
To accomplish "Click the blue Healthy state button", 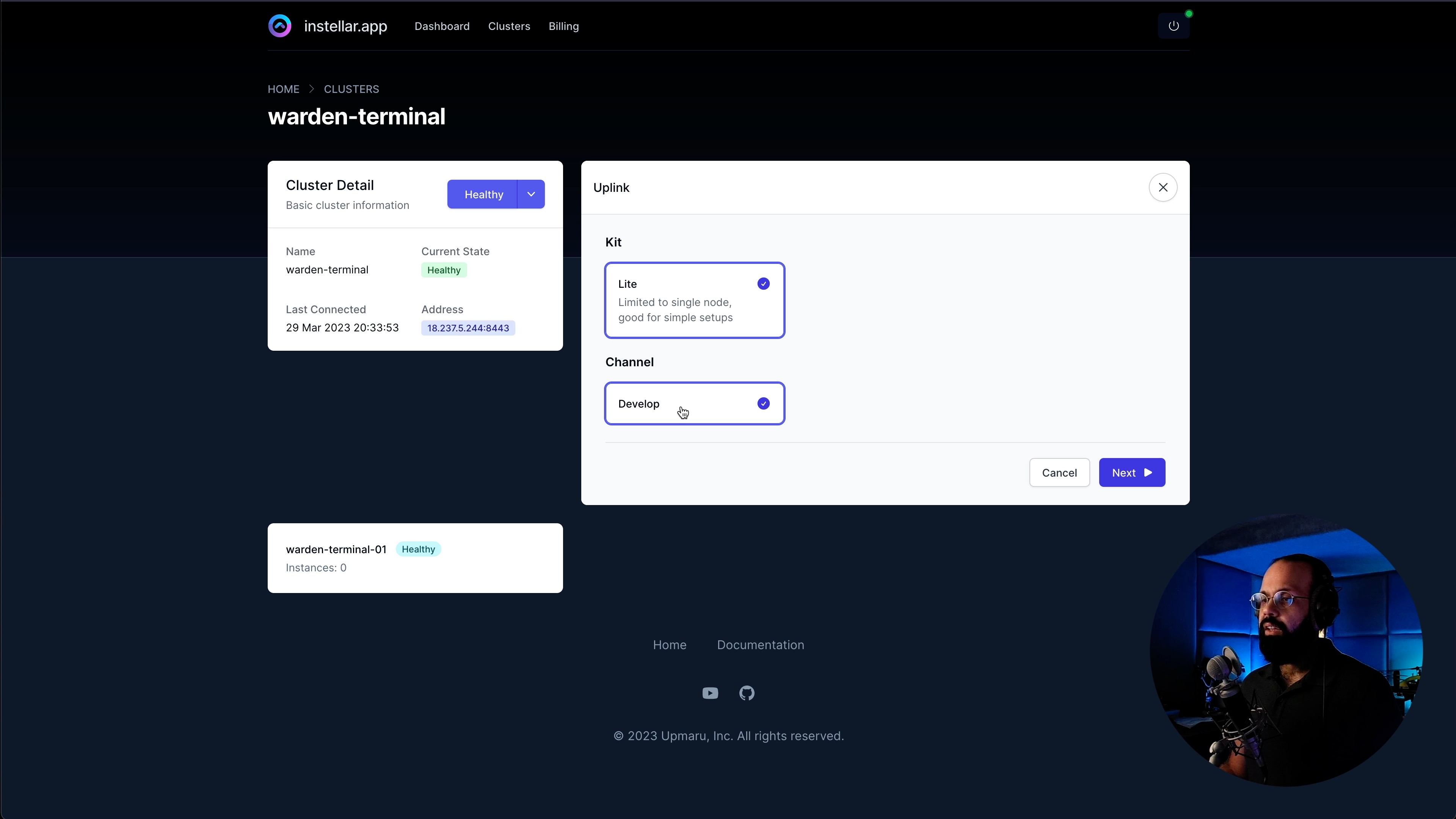I will coord(483,195).
